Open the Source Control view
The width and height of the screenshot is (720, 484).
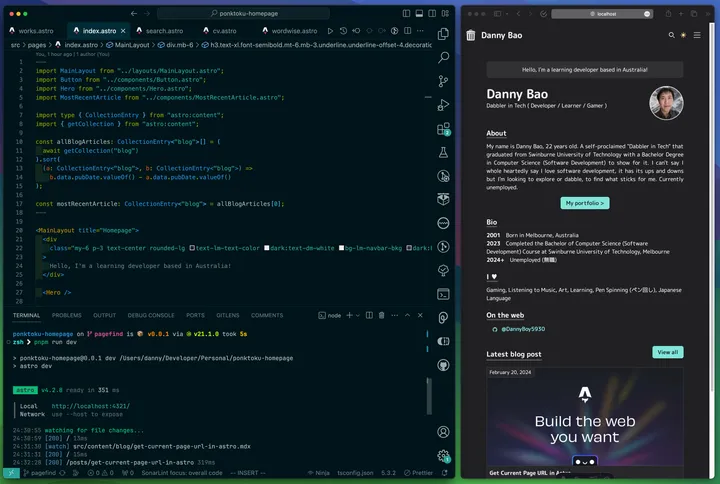443,81
